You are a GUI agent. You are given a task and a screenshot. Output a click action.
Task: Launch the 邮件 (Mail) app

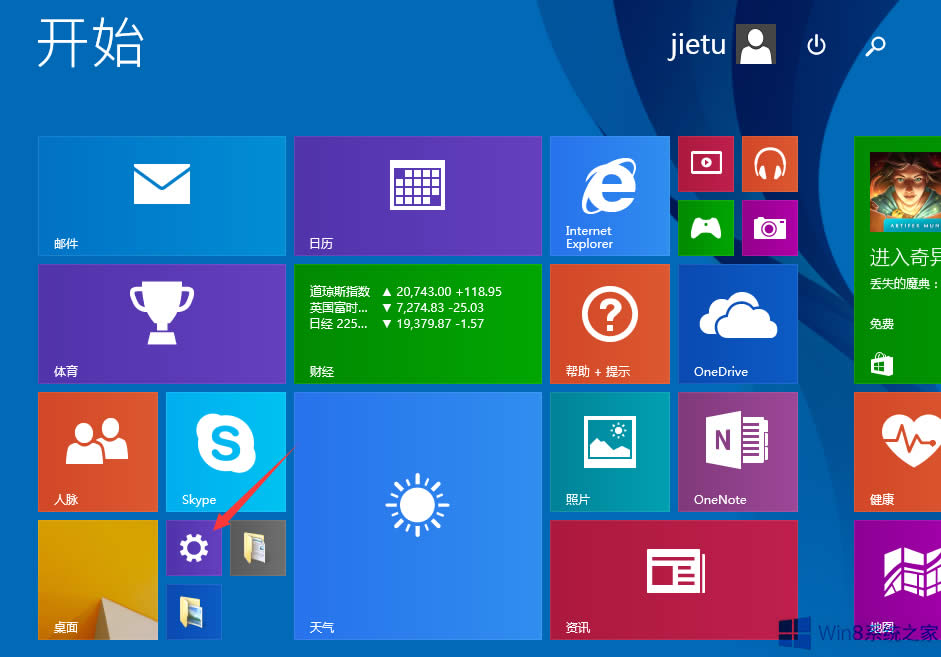[160, 195]
